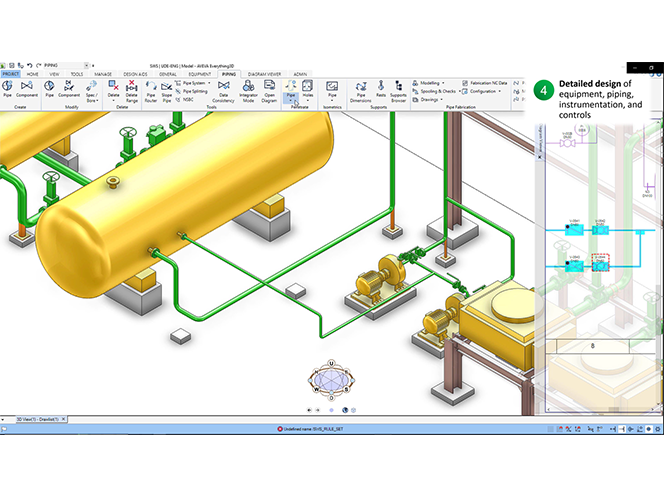Screen dimensions: 664x498
Task: Open the DESIGN AIDS ribbon tab
Action: pos(135,74)
